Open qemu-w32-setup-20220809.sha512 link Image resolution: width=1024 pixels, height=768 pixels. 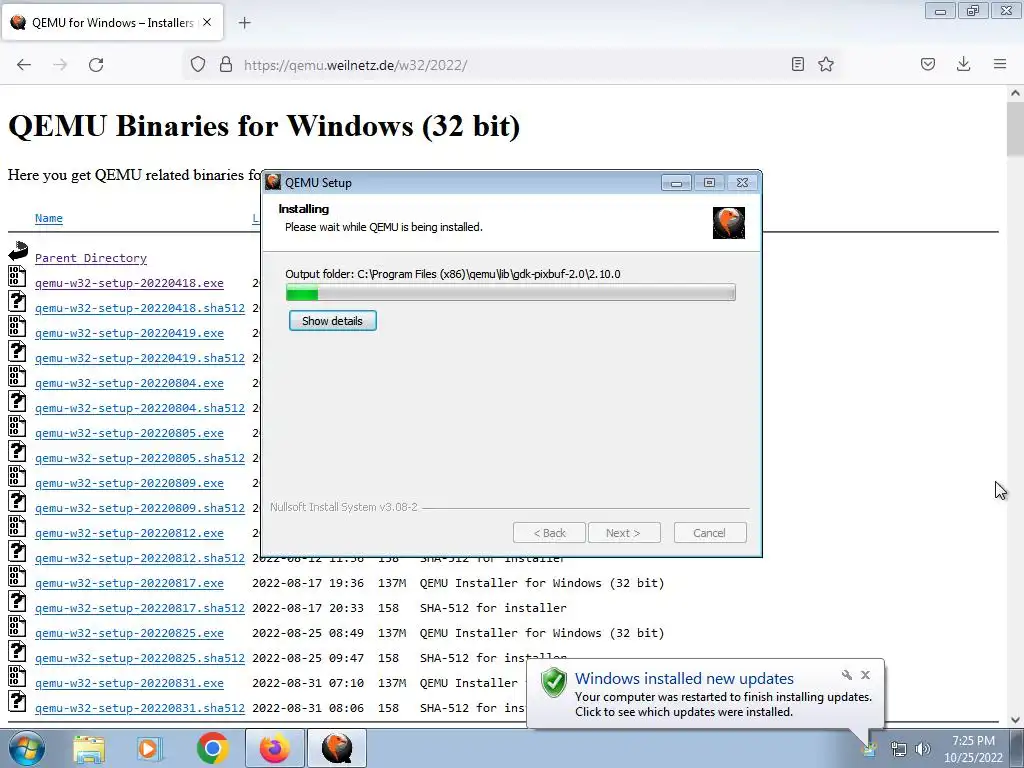tap(140, 508)
